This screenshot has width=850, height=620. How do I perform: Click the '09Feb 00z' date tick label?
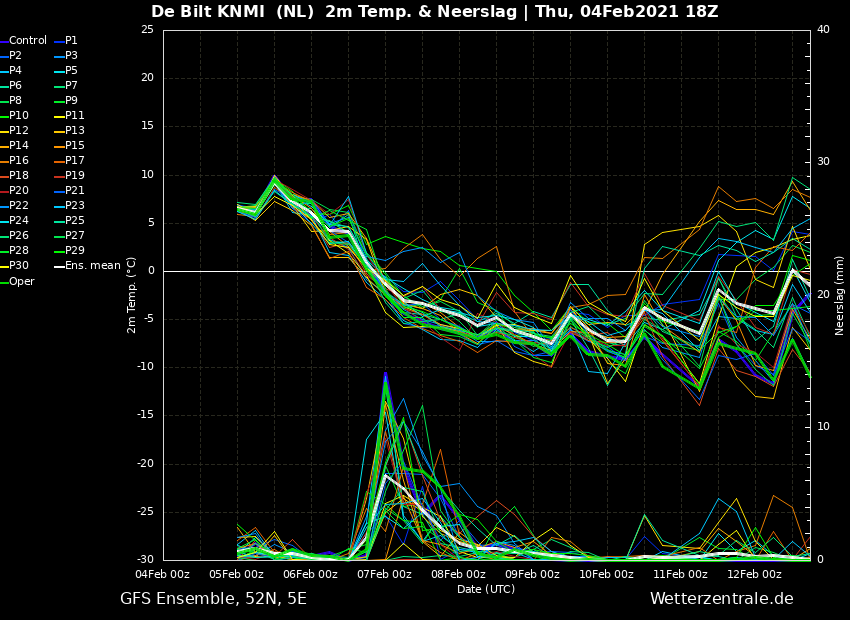pyautogui.click(x=532, y=574)
